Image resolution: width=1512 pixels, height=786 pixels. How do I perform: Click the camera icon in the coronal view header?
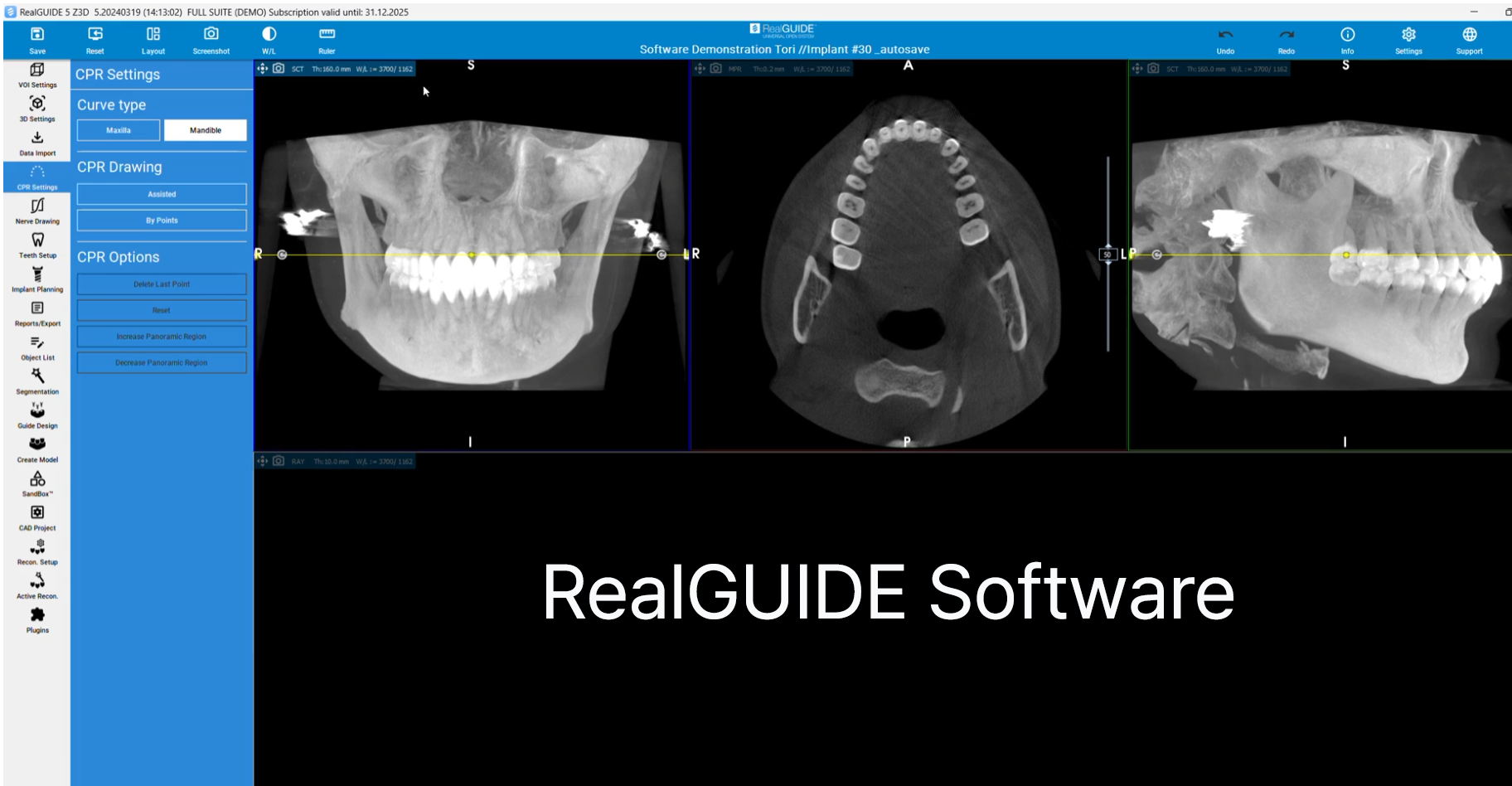(x=279, y=69)
